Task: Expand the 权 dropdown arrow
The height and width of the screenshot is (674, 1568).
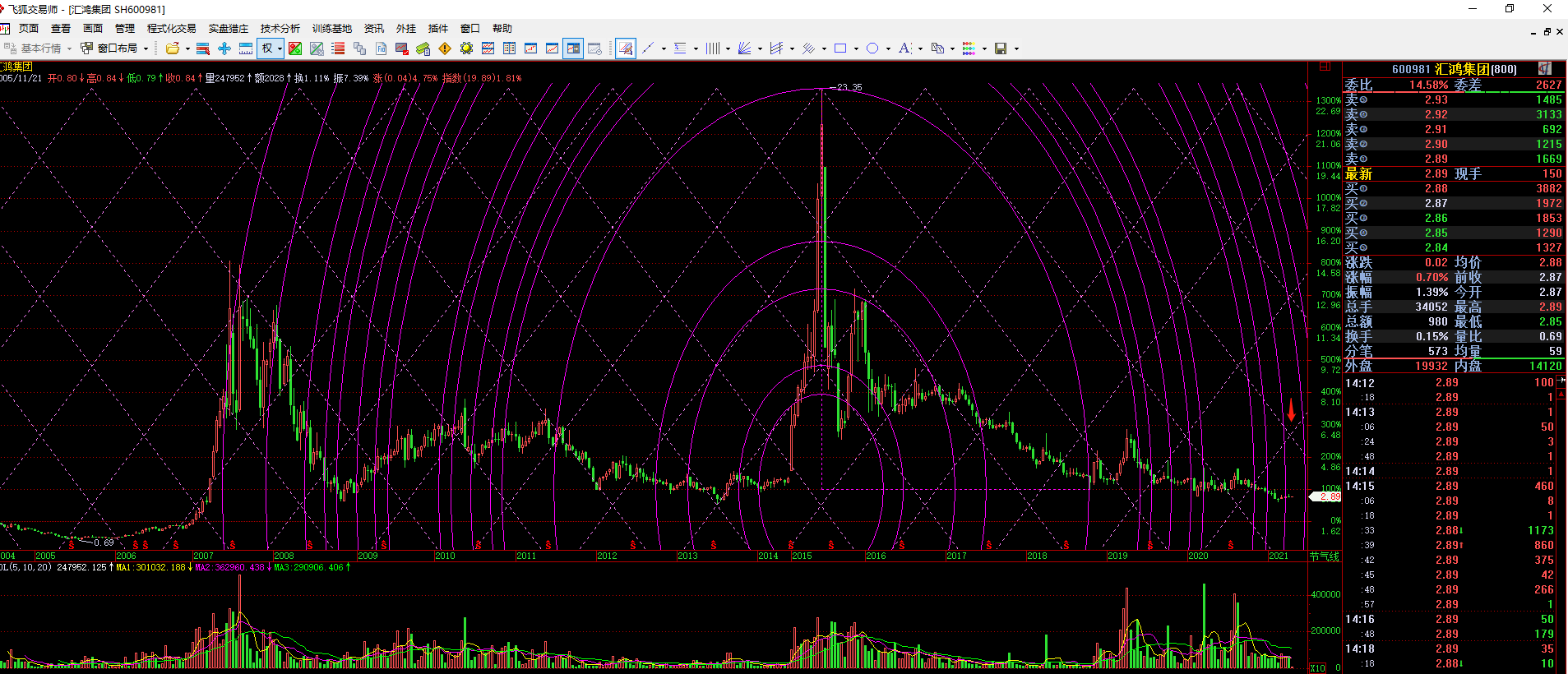Action: tap(280, 49)
